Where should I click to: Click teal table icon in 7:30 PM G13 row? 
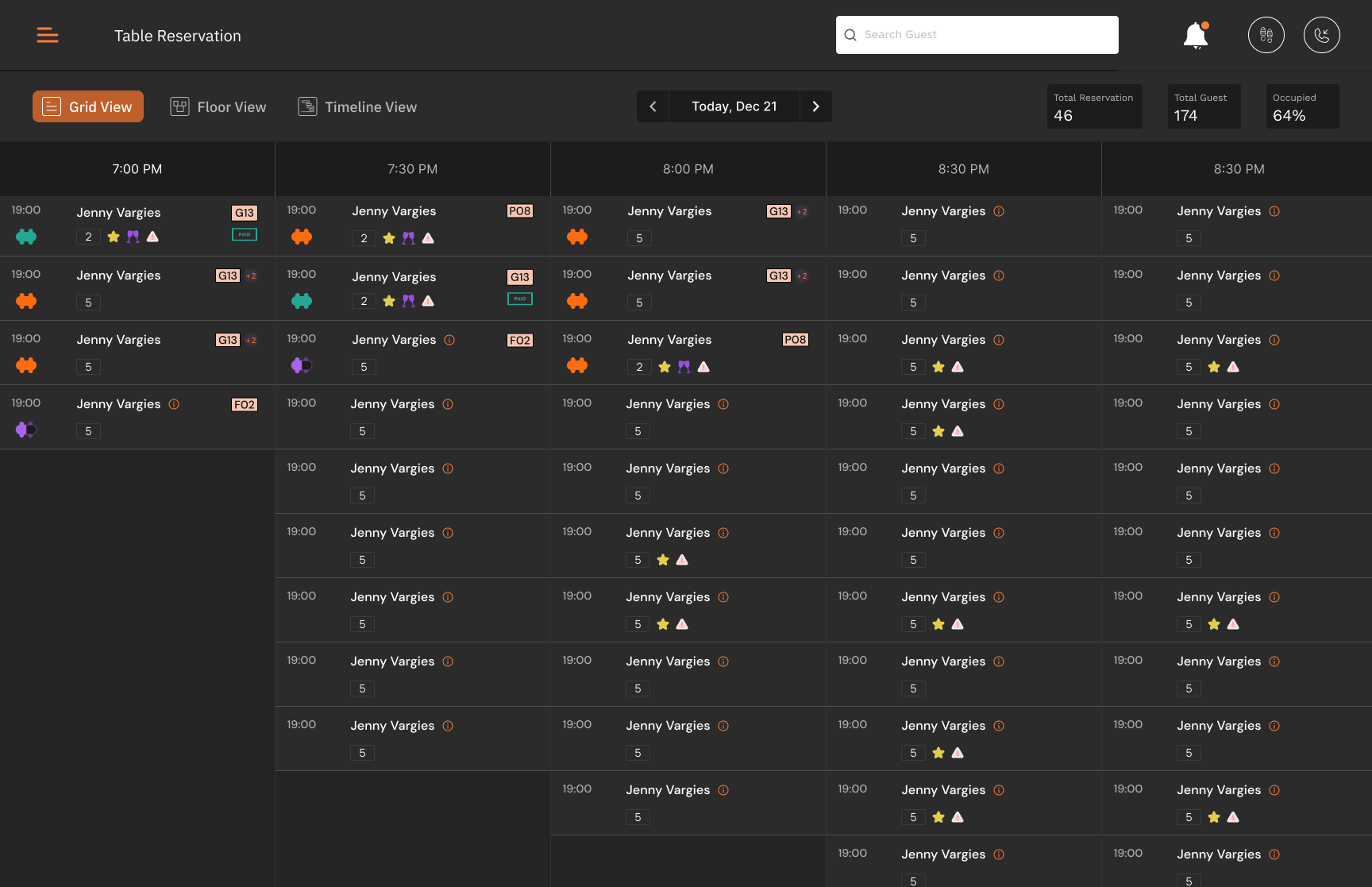click(302, 301)
